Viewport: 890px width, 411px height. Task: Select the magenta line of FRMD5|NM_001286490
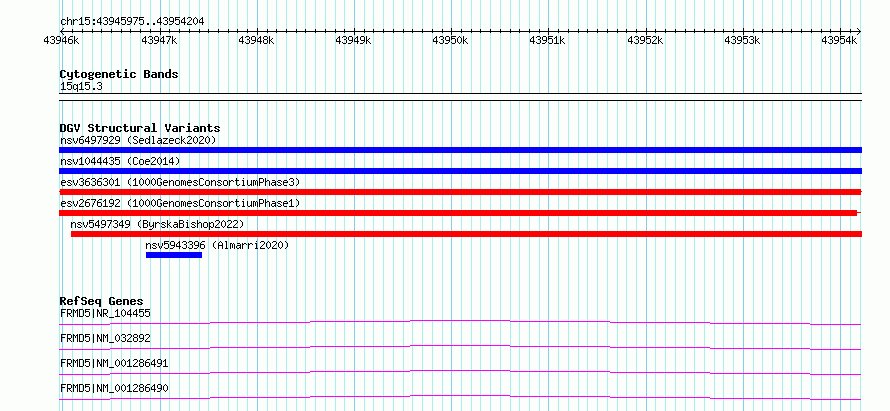460,397
